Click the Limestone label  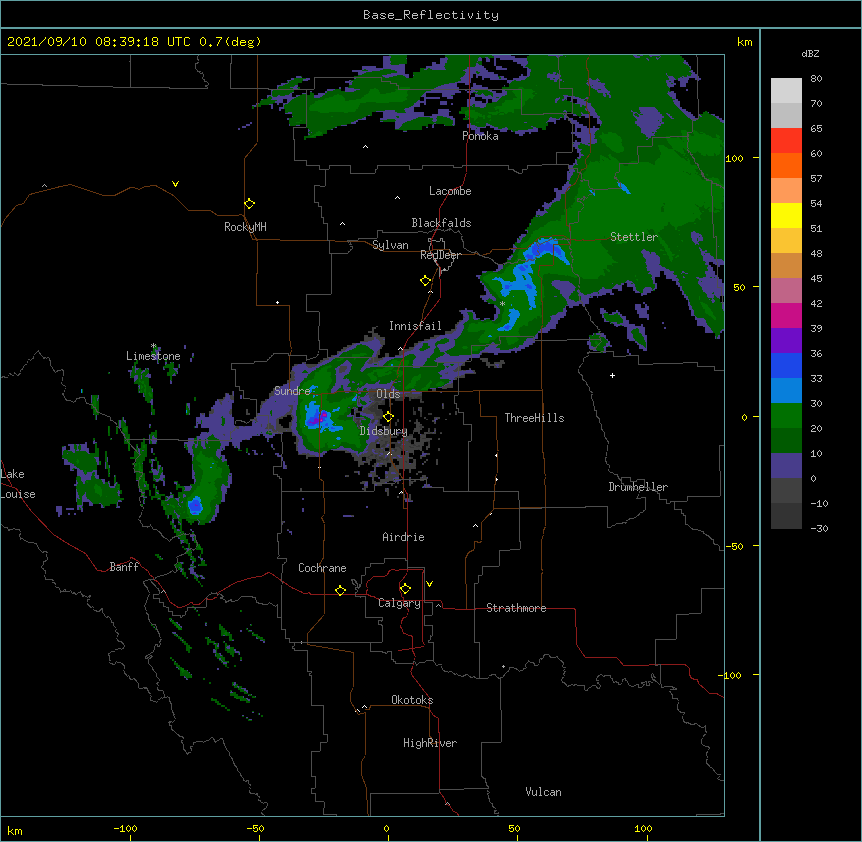pos(153,356)
